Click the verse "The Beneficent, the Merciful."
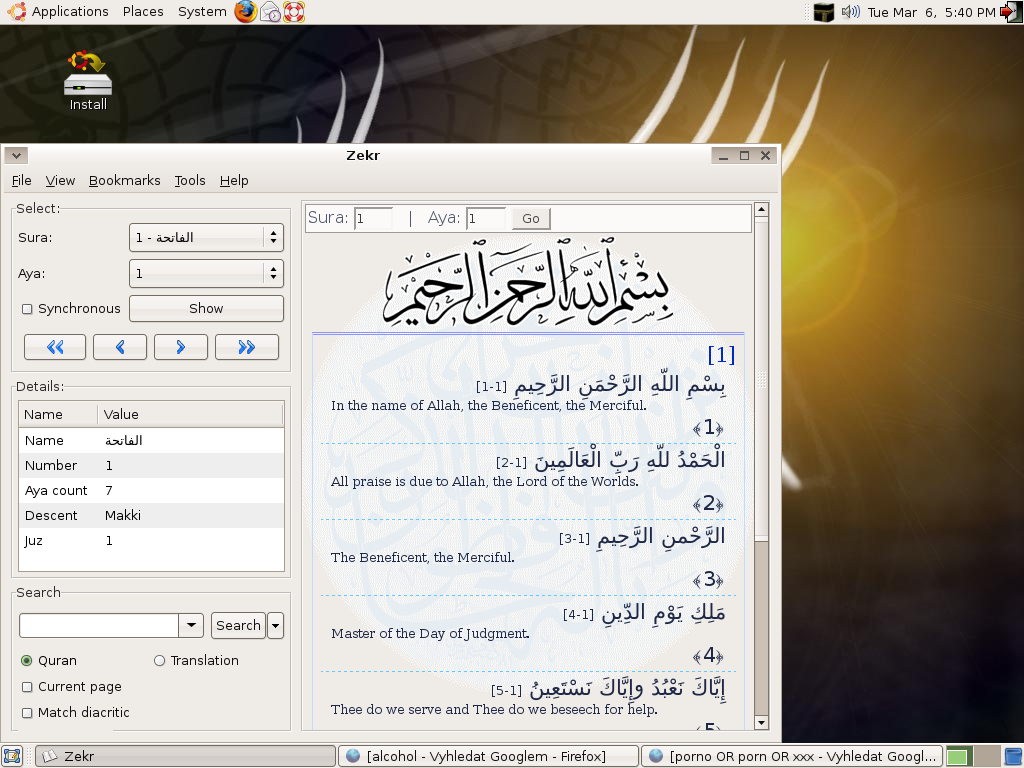 (x=423, y=558)
